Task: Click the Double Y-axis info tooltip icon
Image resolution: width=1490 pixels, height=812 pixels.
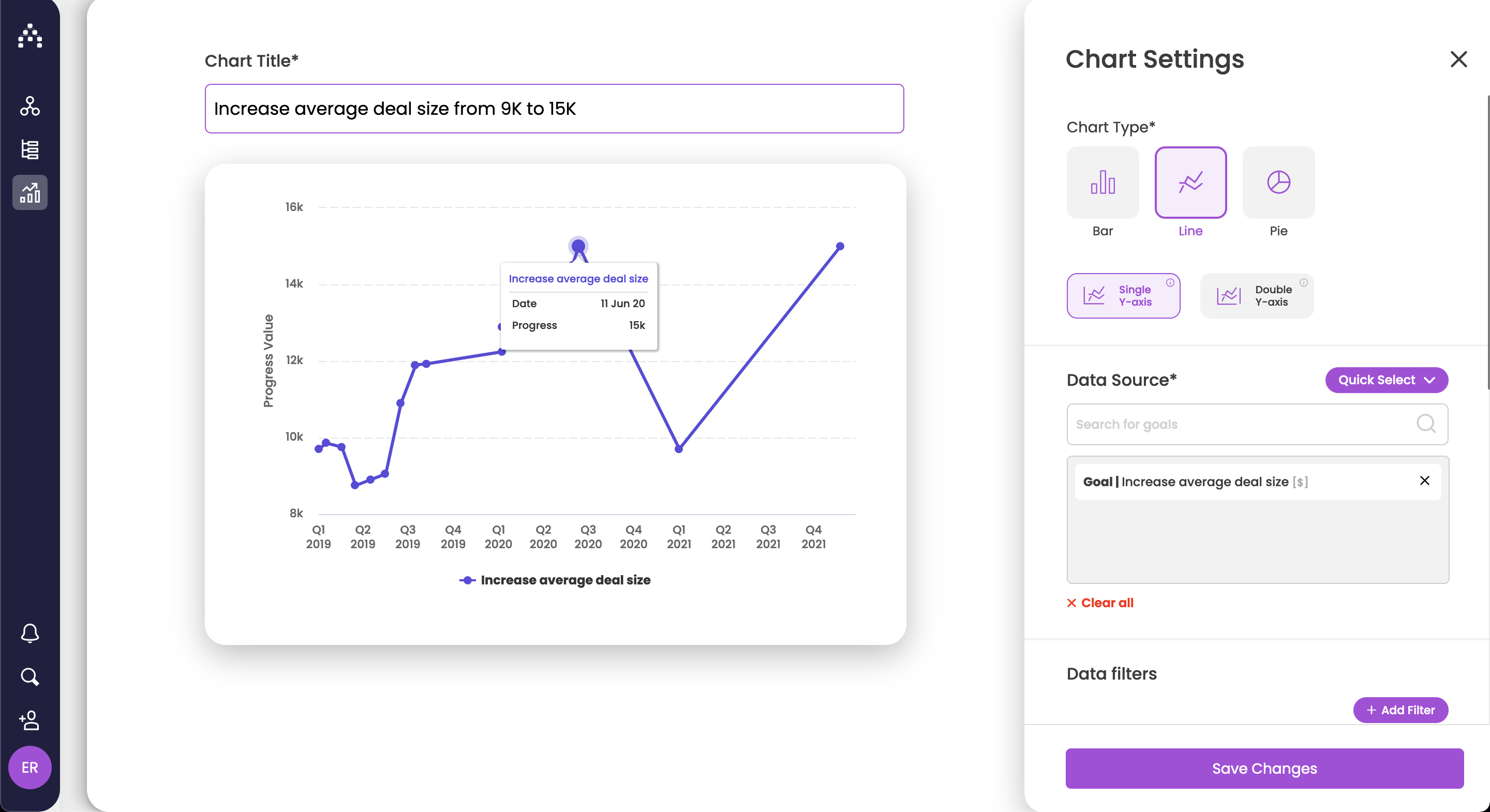Action: pyautogui.click(x=1304, y=283)
